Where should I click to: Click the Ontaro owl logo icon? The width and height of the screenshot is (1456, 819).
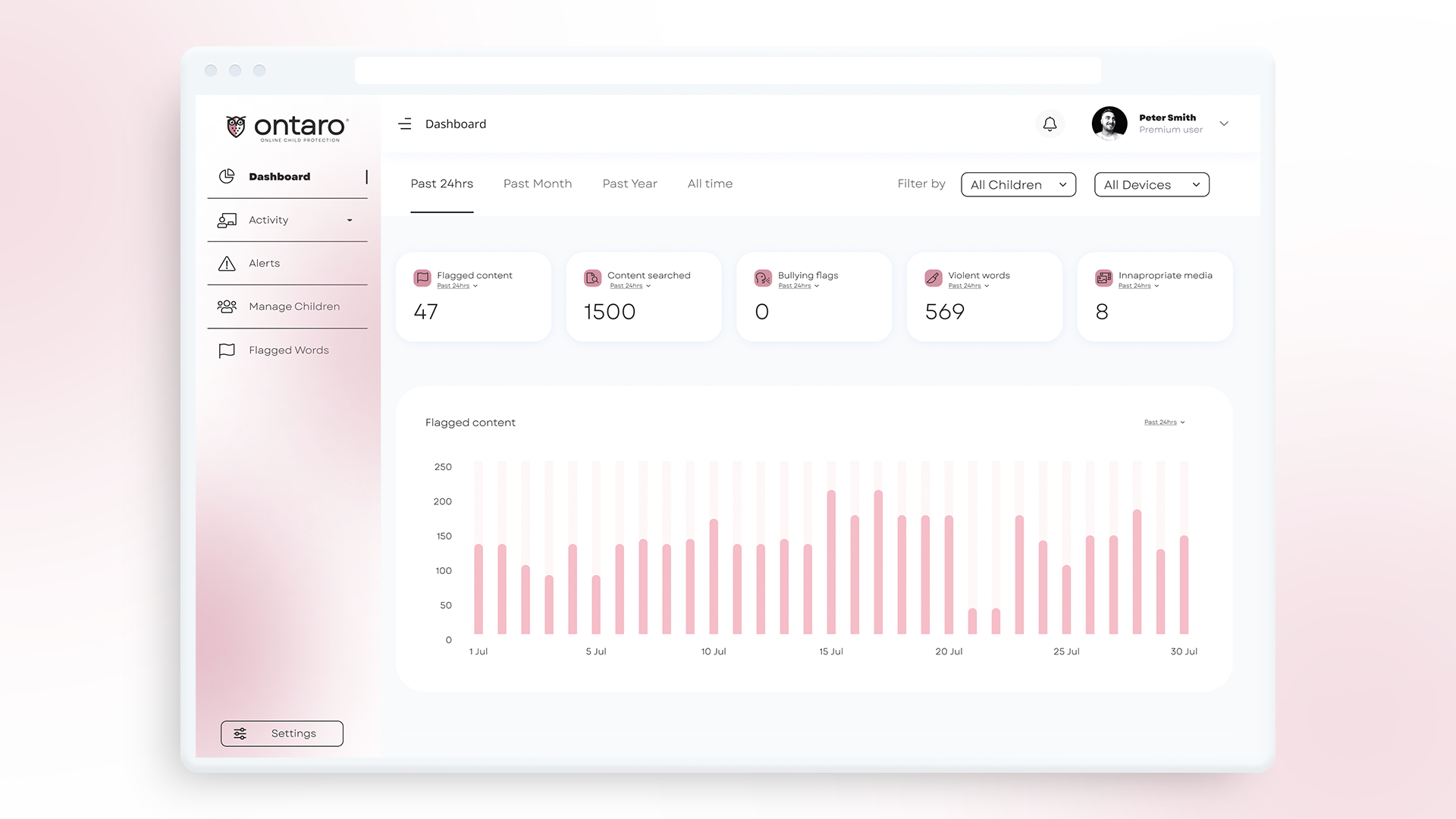tap(234, 125)
